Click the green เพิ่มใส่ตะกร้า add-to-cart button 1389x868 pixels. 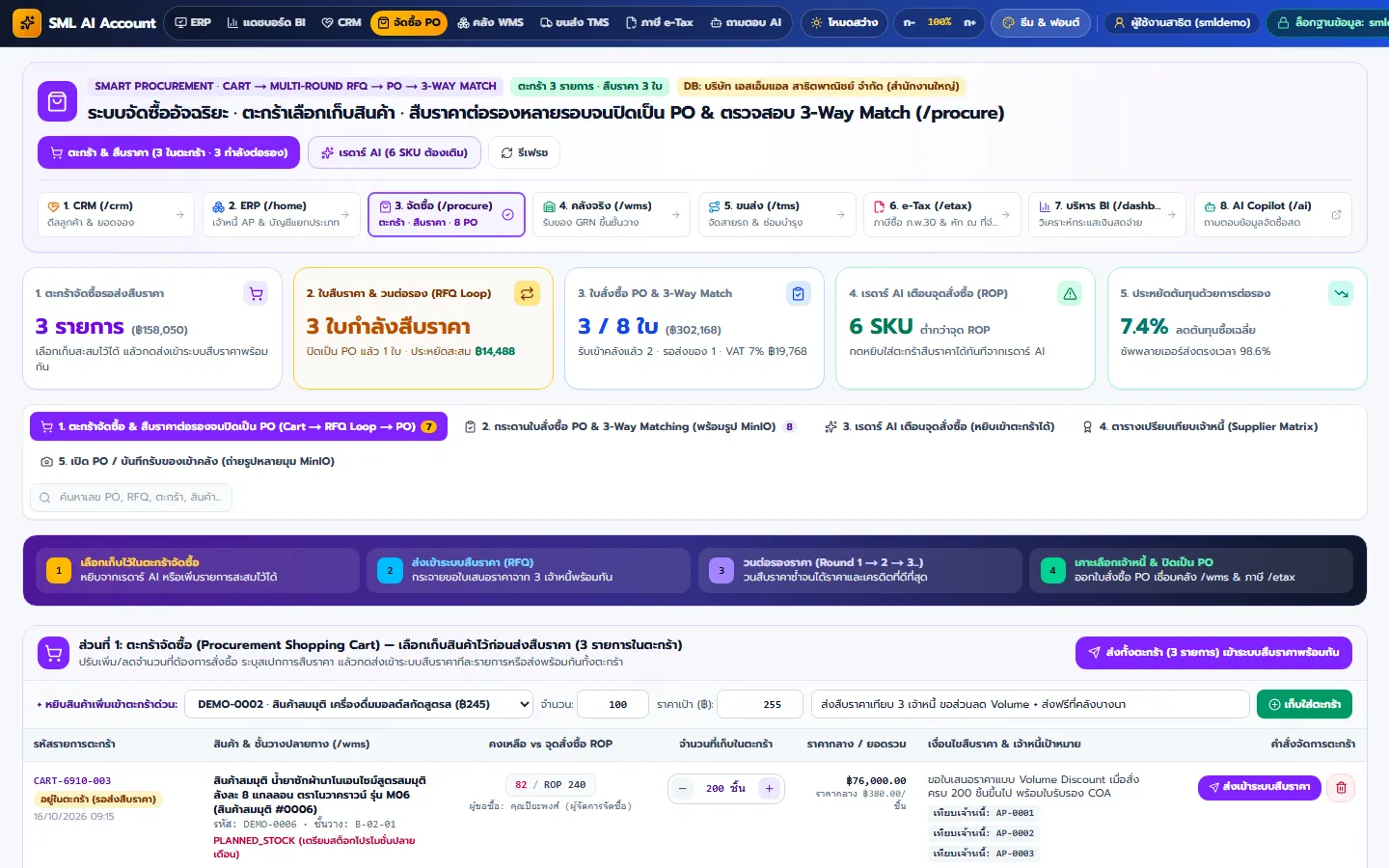pyautogui.click(x=1304, y=704)
